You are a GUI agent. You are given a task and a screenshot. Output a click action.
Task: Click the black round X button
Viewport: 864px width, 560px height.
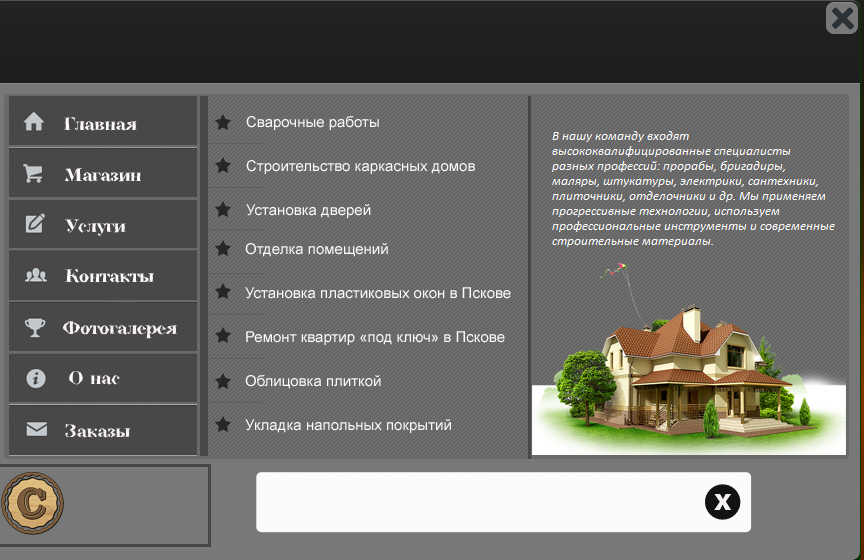coord(722,502)
